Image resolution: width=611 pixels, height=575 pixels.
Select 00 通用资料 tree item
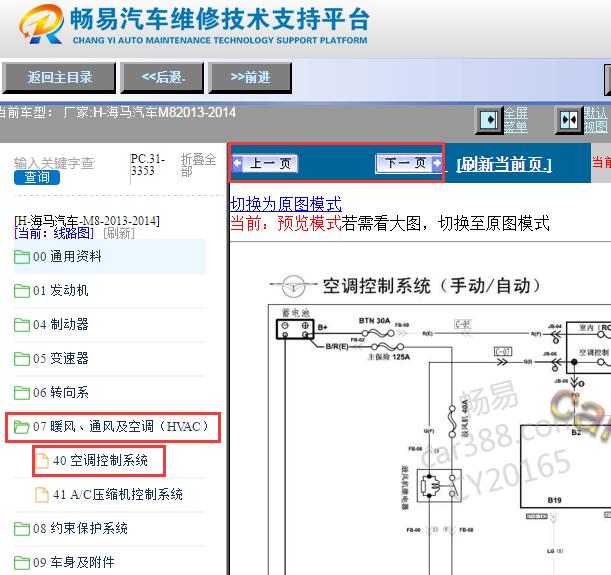[109, 257]
